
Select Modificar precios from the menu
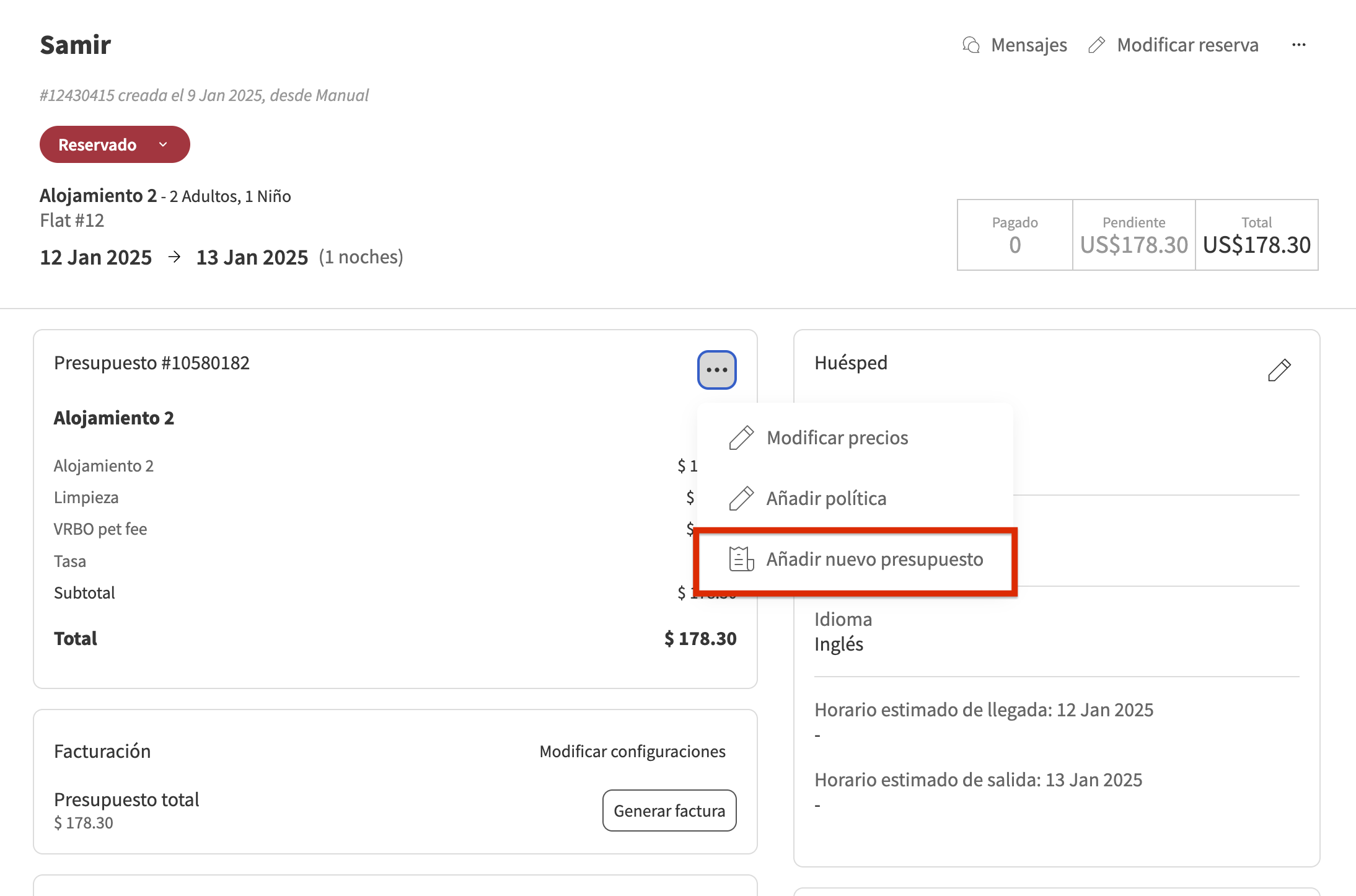[837, 437]
